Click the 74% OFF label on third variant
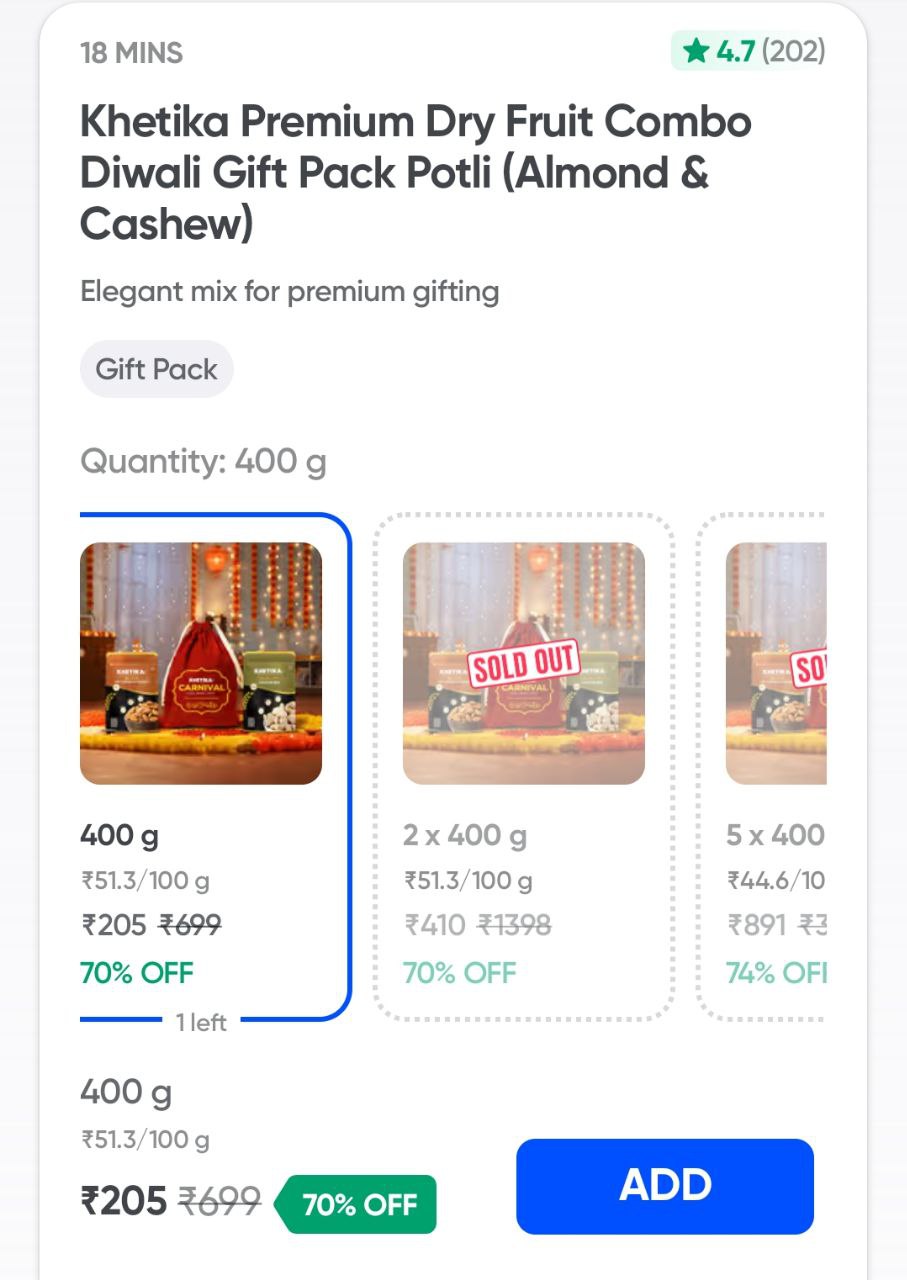This screenshot has height=1280, width=907. click(x=776, y=972)
